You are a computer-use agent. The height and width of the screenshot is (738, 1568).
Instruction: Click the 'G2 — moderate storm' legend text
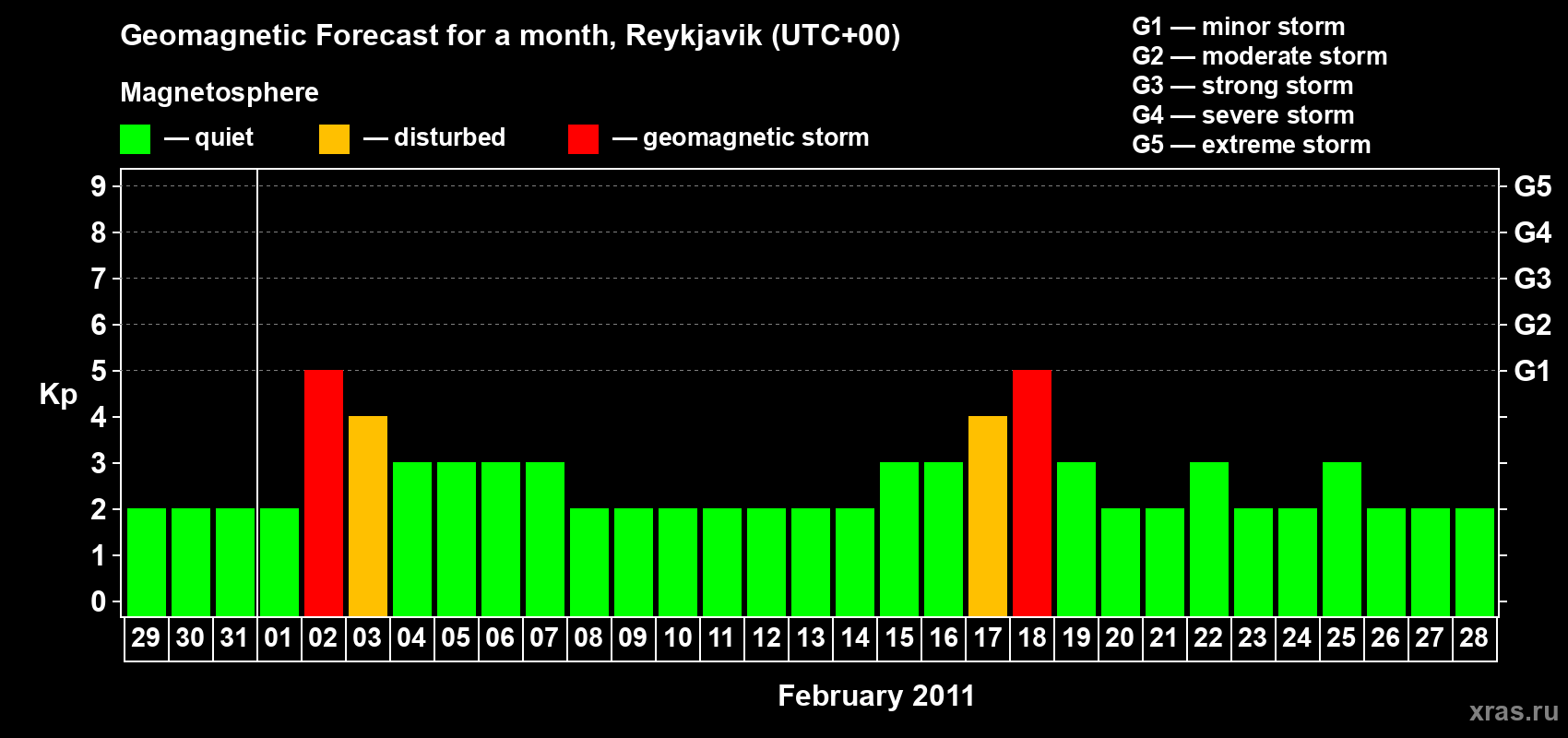(x=1260, y=56)
